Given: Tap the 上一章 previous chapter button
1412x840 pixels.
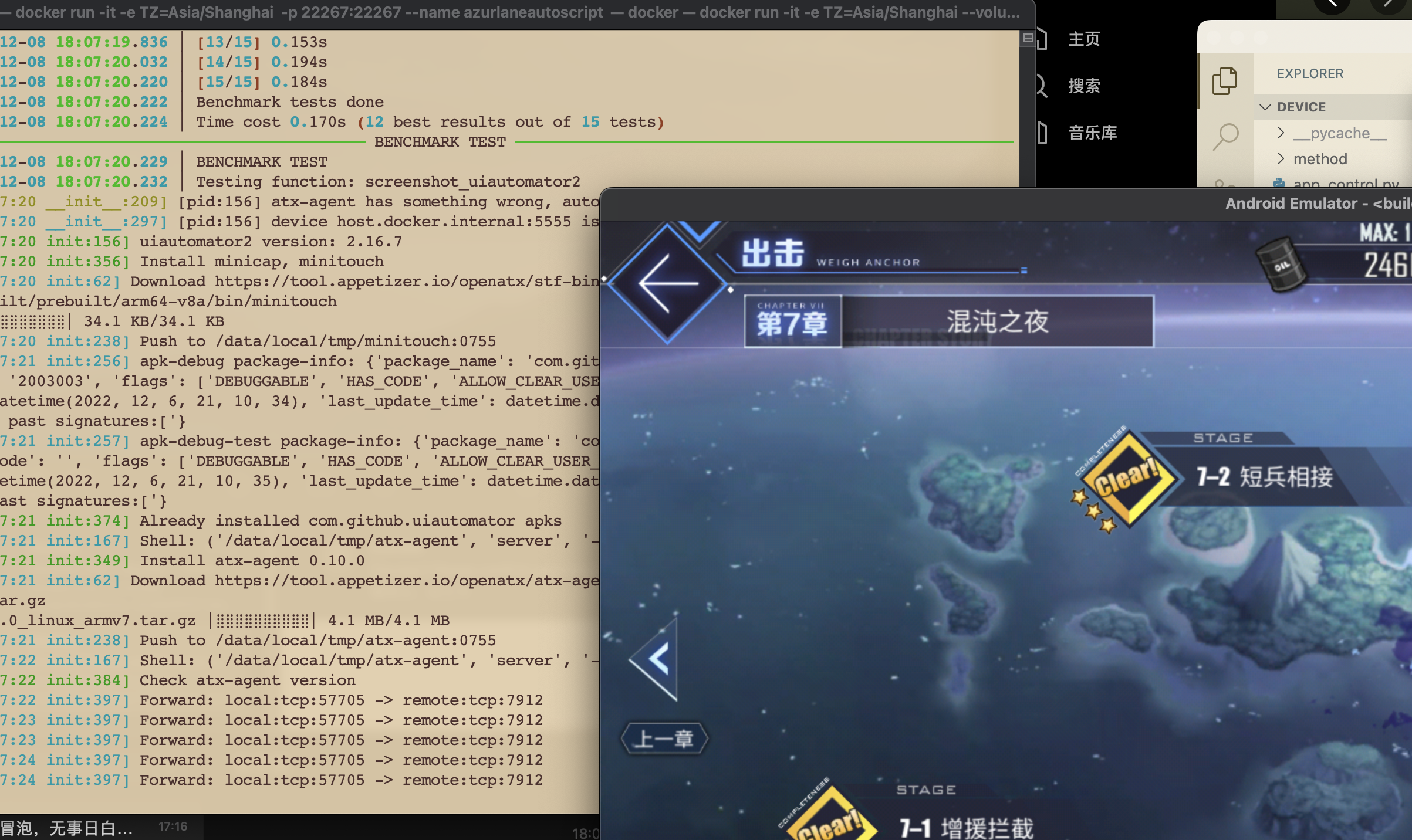Looking at the screenshot, I should coord(664,739).
